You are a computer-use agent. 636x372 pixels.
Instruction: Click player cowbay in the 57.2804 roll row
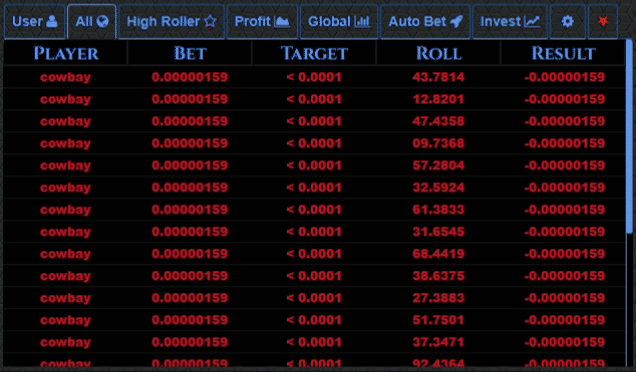[x=65, y=166]
